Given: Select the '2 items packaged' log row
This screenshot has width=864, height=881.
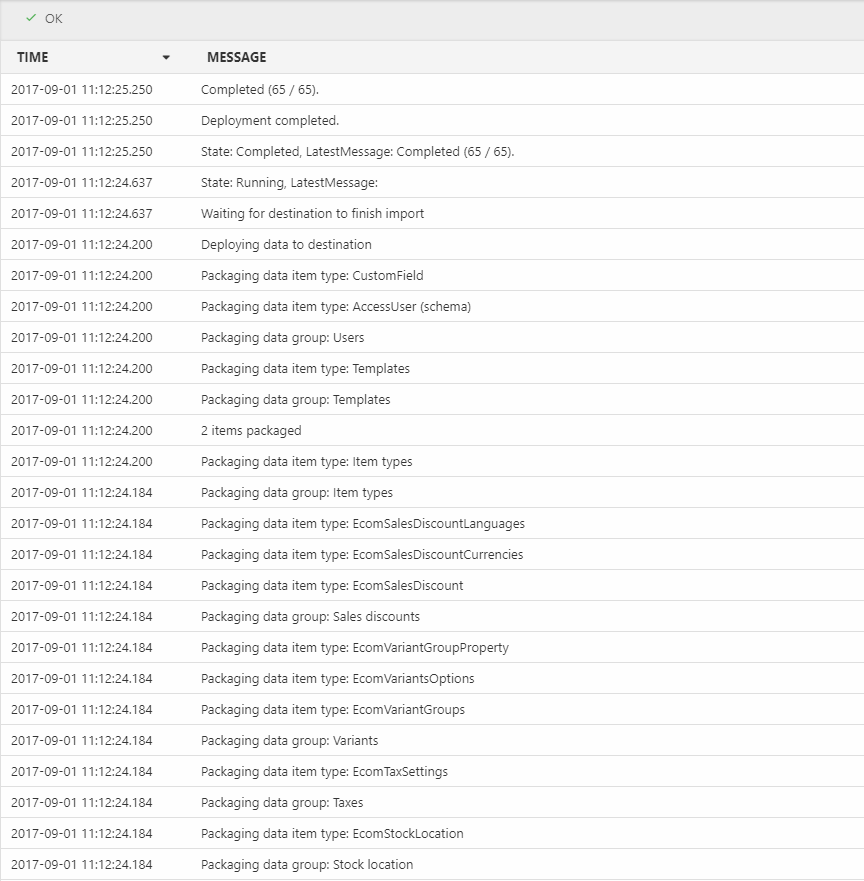Looking at the screenshot, I should 251,431.
